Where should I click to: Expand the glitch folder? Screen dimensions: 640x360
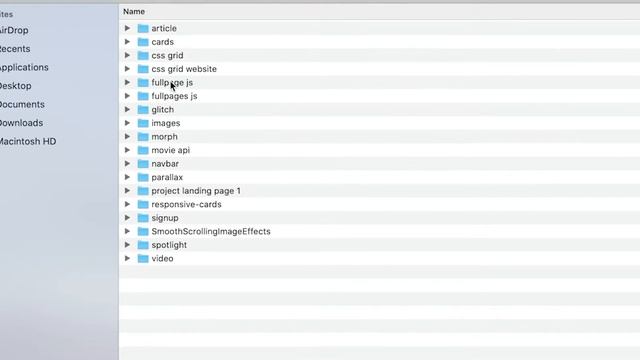coord(127,109)
